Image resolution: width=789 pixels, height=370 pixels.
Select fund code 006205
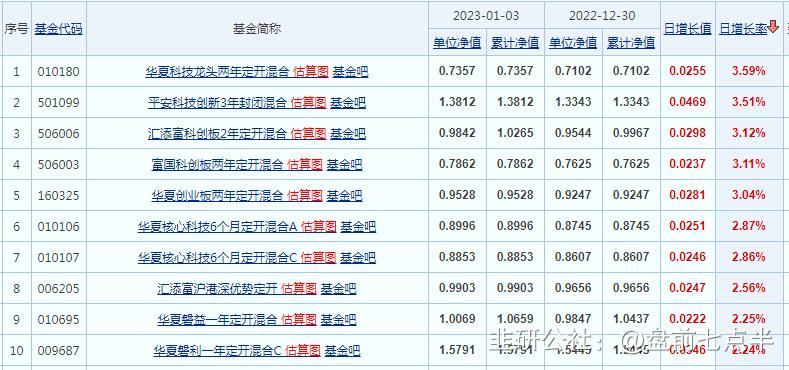[58, 289]
